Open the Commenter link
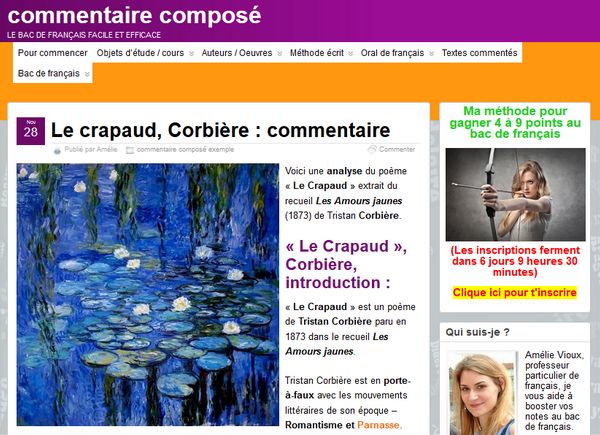This screenshot has width=600, height=435. point(397,149)
